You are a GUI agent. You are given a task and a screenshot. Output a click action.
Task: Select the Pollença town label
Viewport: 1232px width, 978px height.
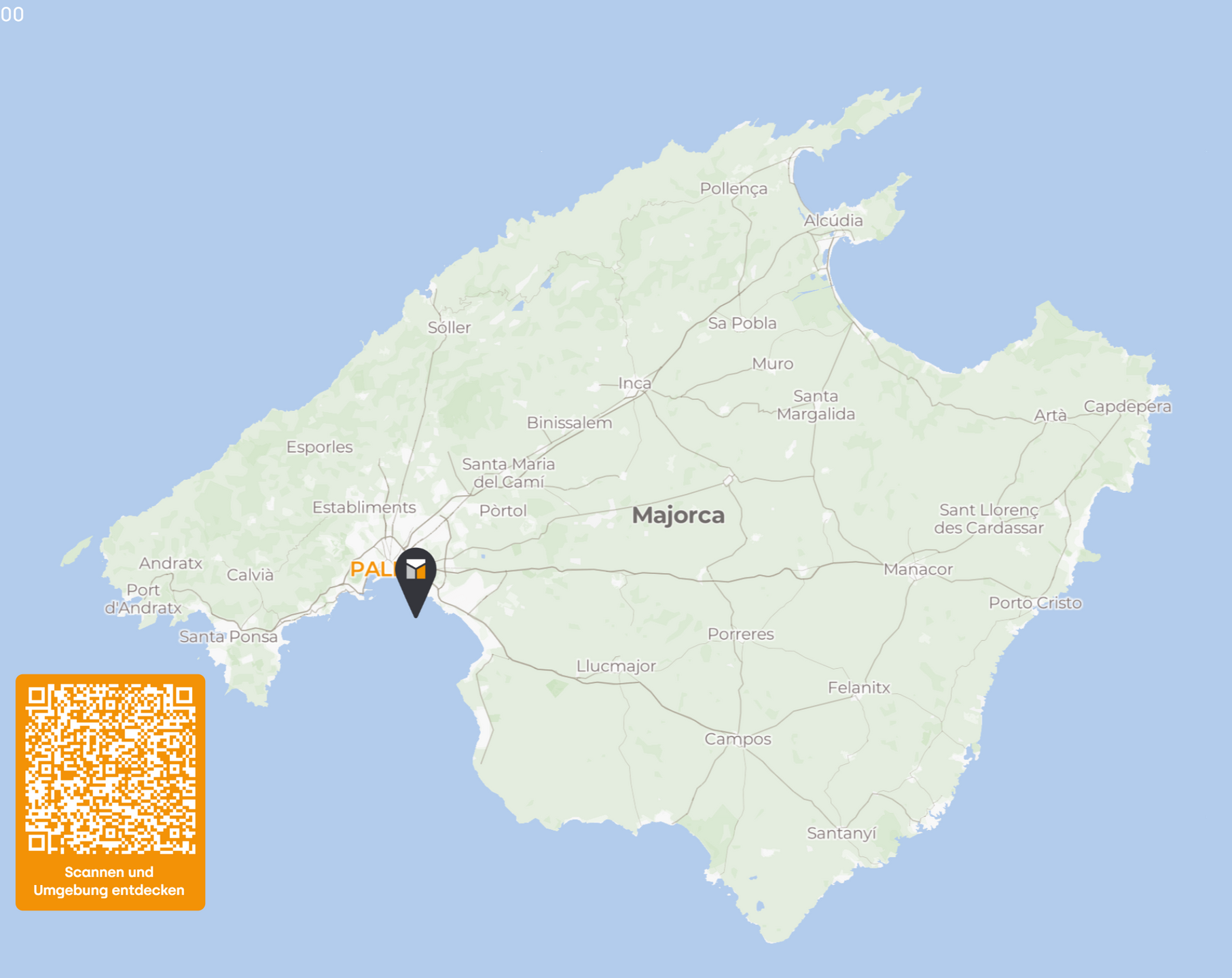(733, 189)
